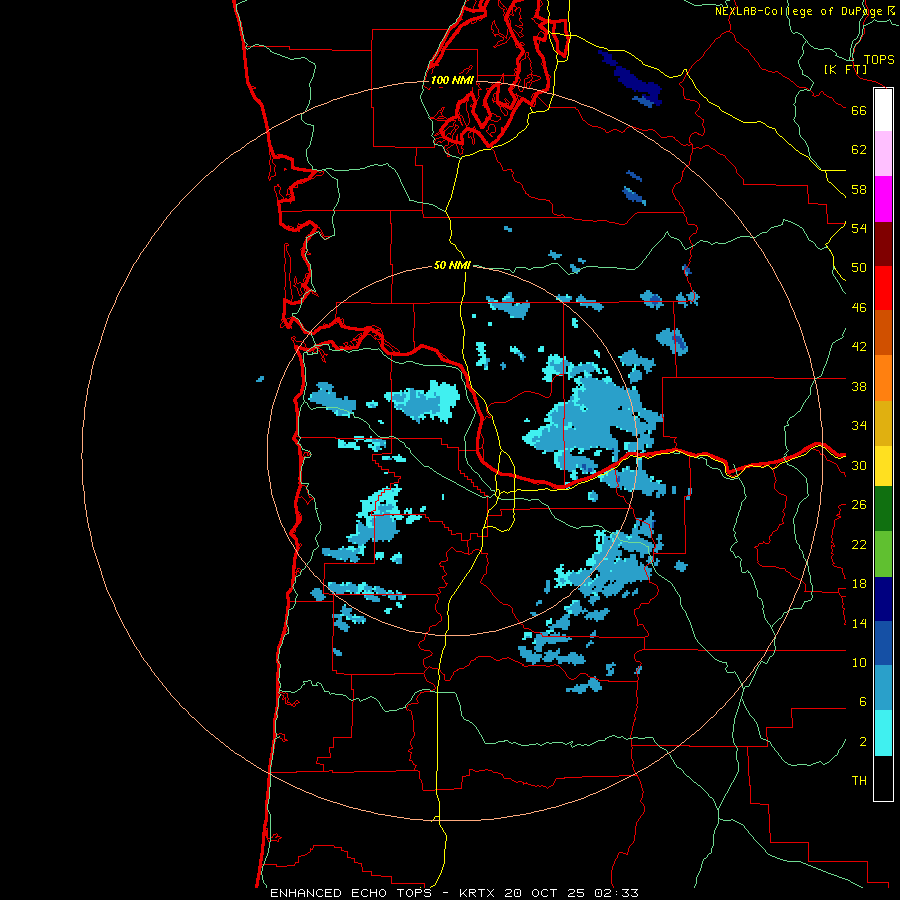Click the yellow 34 kft legend color
This screenshot has height=900, width=900.
tap(883, 466)
